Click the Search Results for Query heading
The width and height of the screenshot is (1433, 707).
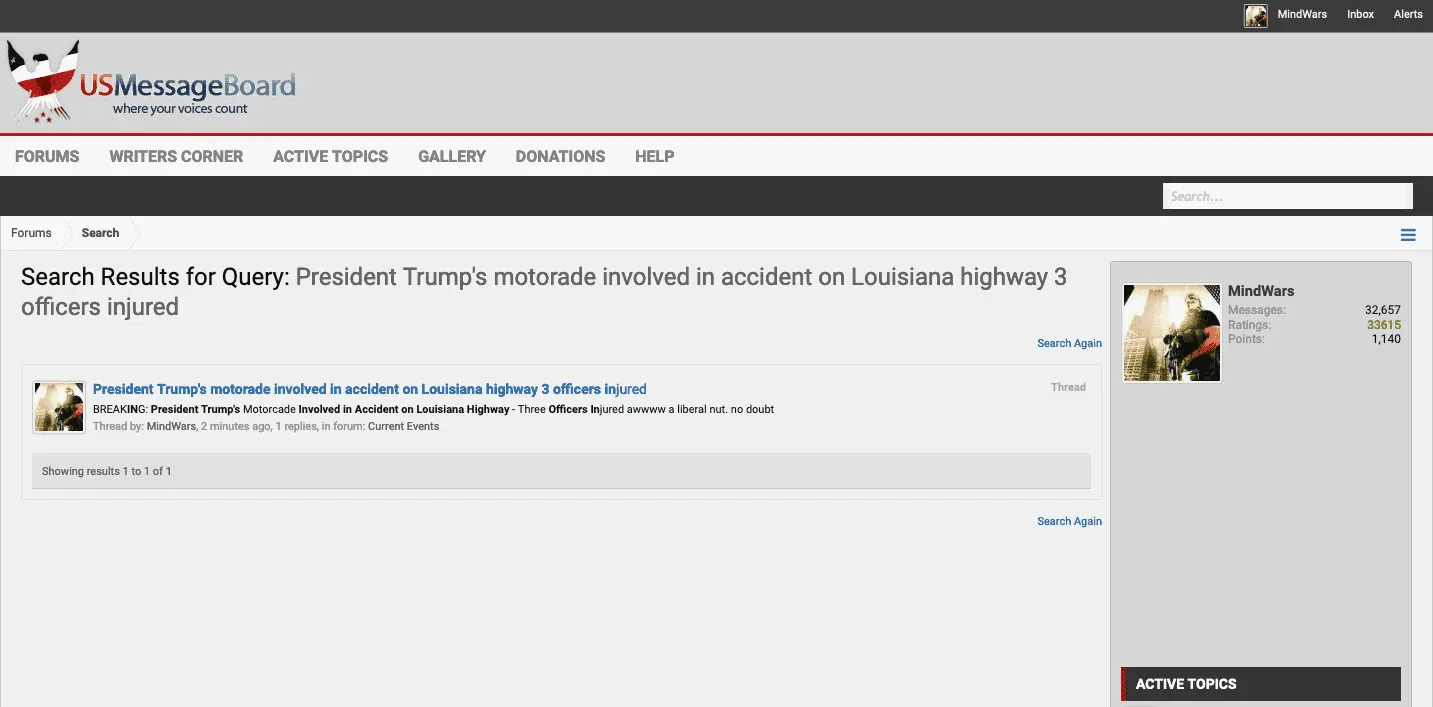(x=544, y=292)
